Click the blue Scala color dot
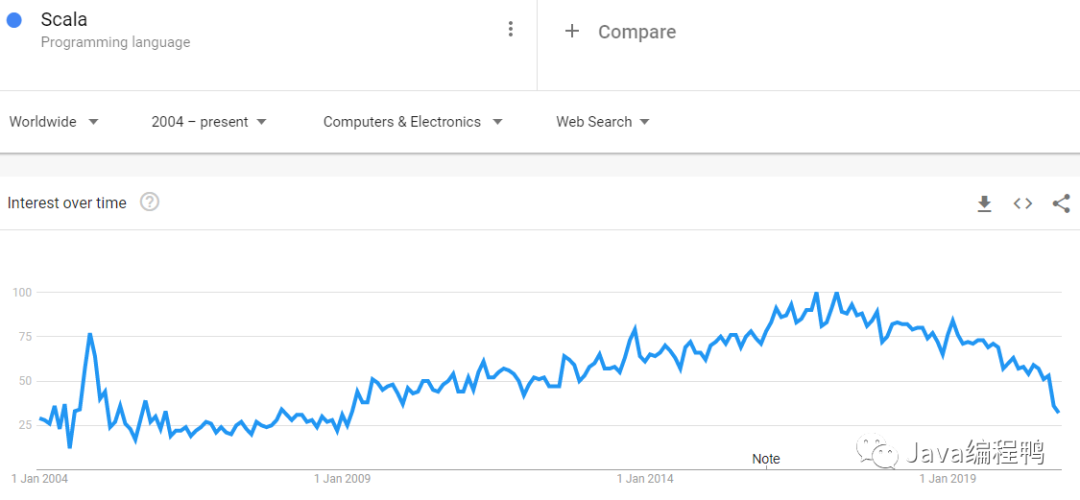Screen dimensions: 1080x500 pos(14,20)
